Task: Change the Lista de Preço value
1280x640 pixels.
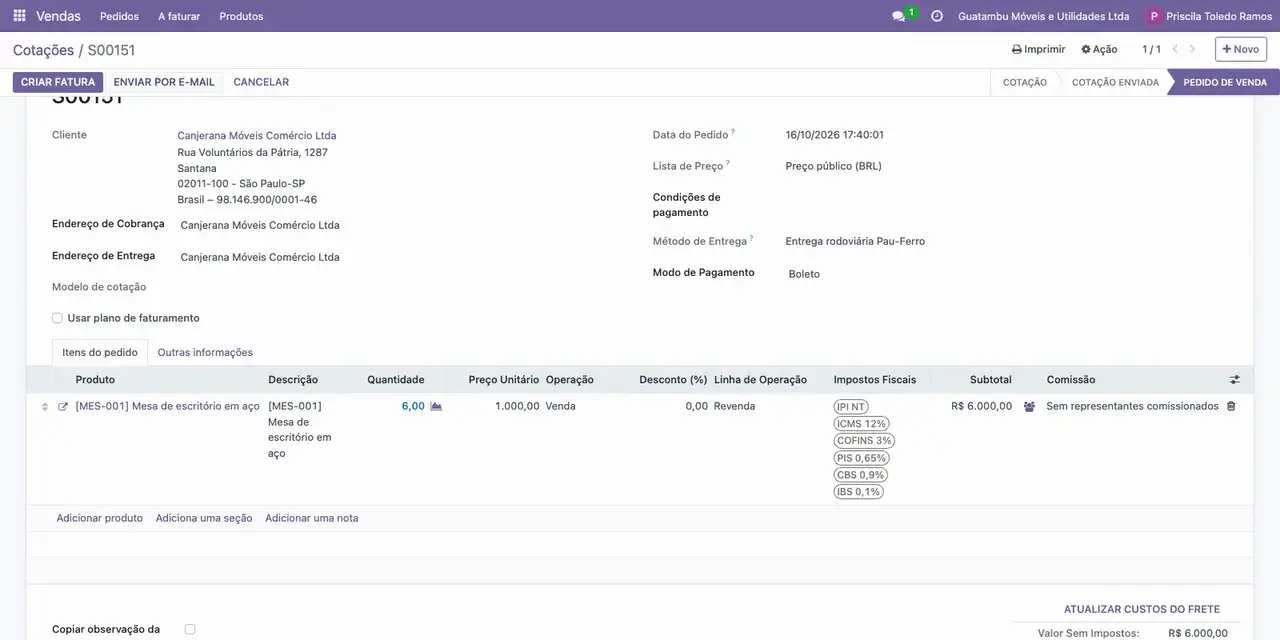Action: 833,166
